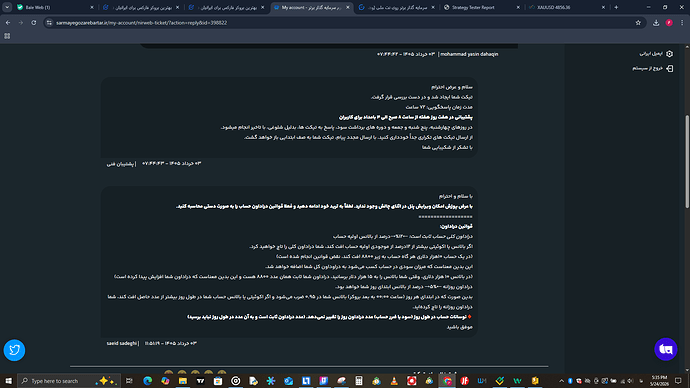Select the greeting سلام و عرض احترام
Image resolution: width=690 pixels, height=388 pixels.
(452, 87)
